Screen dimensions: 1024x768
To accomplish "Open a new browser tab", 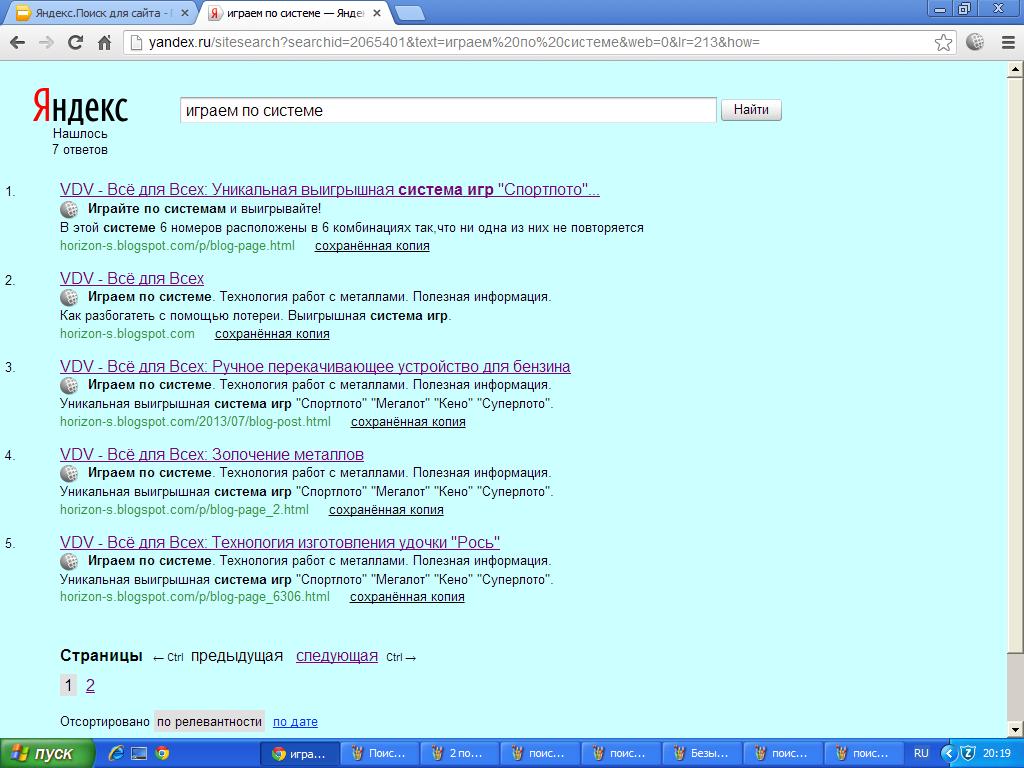I will click(x=410, y=13).
